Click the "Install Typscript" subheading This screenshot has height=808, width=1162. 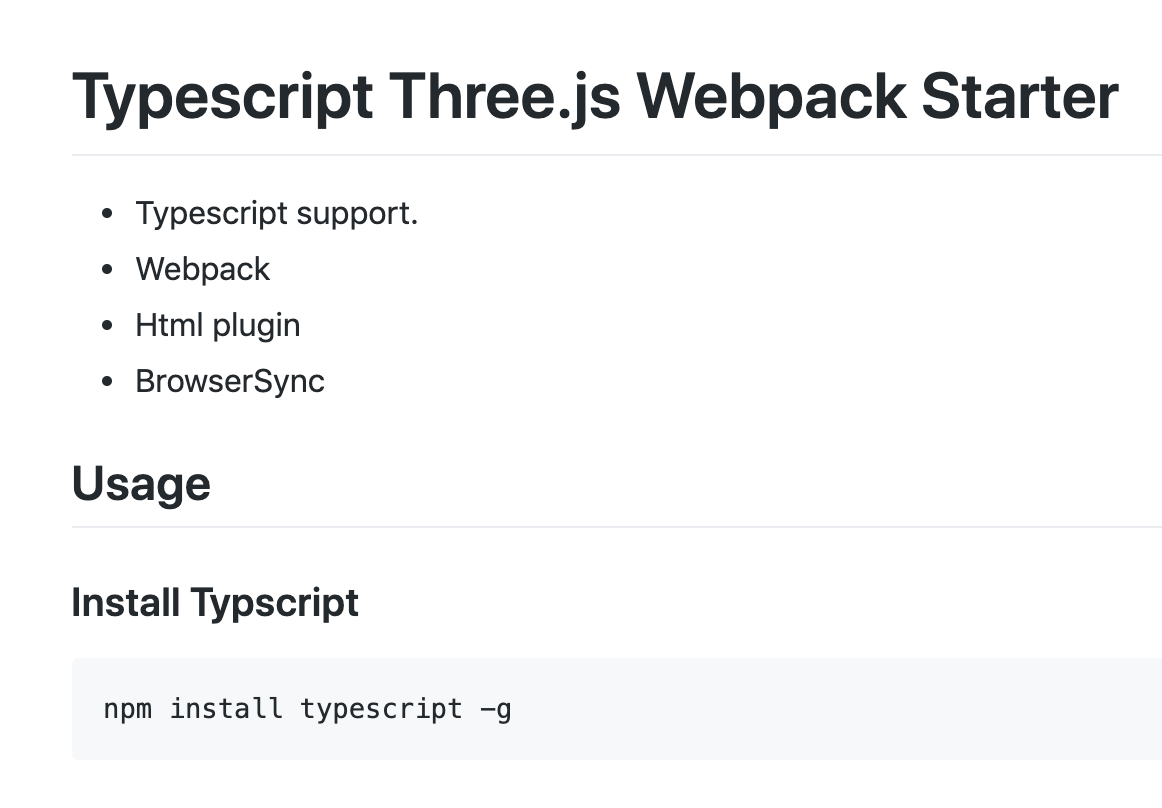[215, 603]
